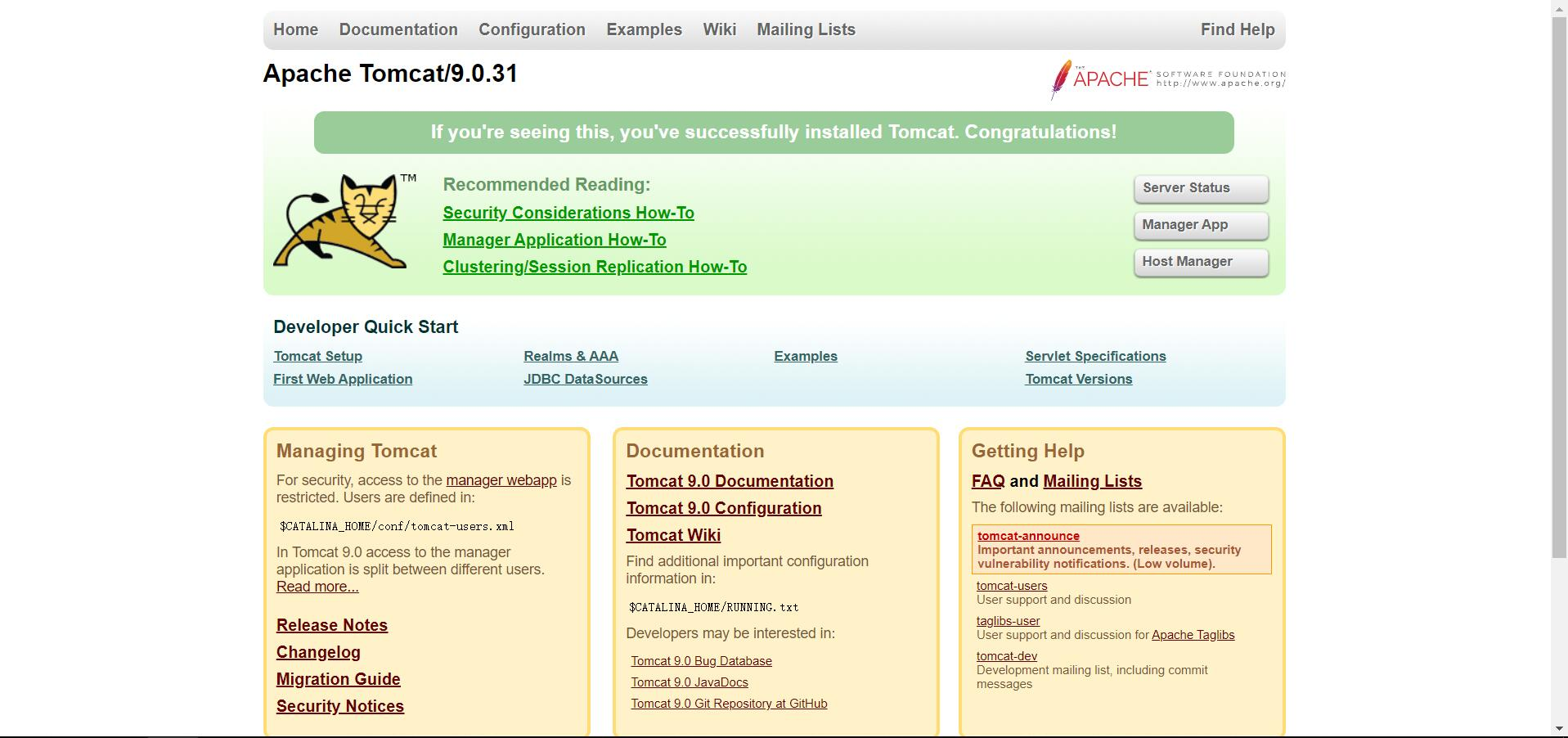Open Tomcat 9.0 JavaDocs link
This screenshot has height=738, width=1568.
(690, 682)
